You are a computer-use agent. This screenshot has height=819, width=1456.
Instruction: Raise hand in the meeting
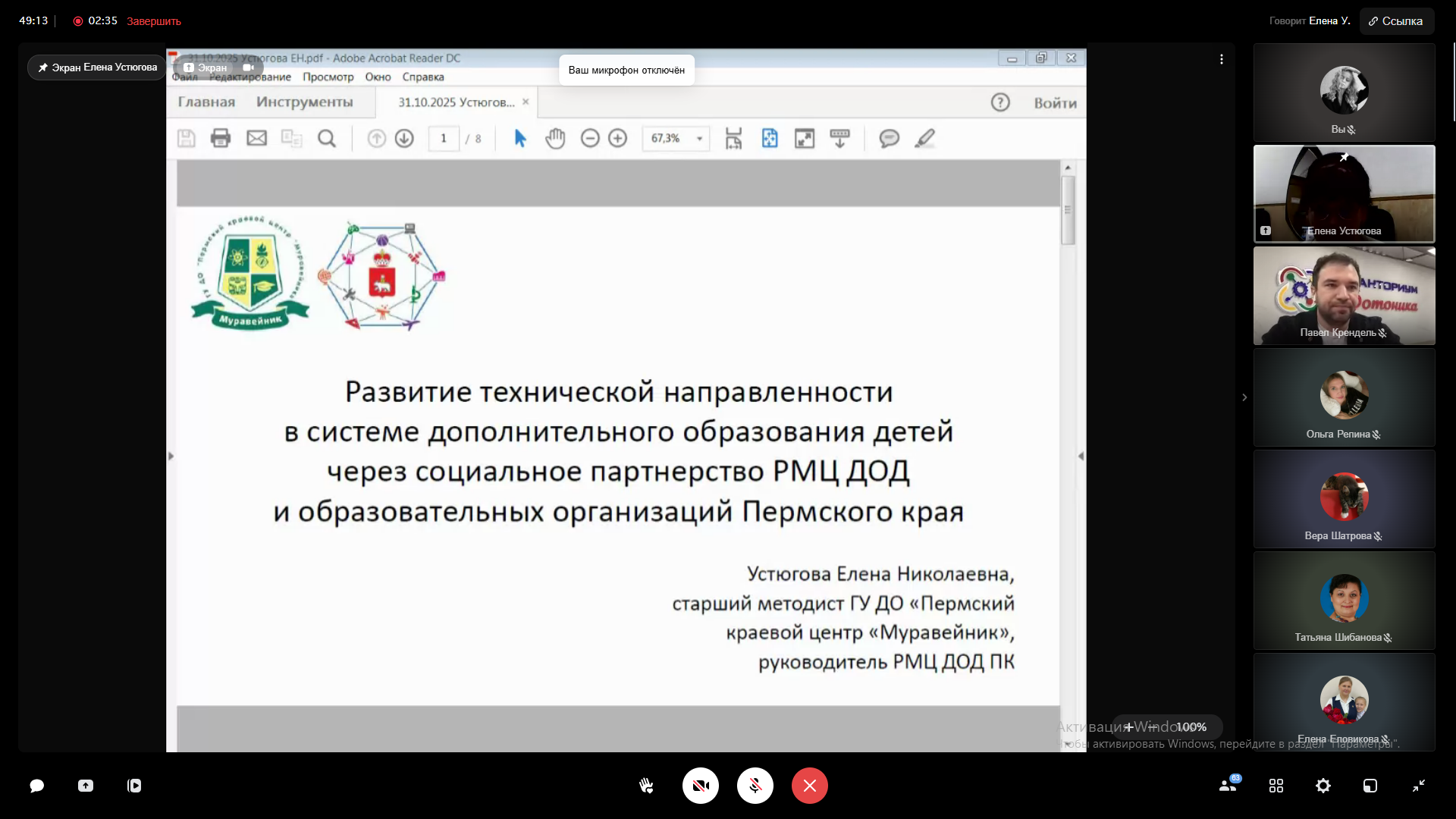(x=646, y=786)
